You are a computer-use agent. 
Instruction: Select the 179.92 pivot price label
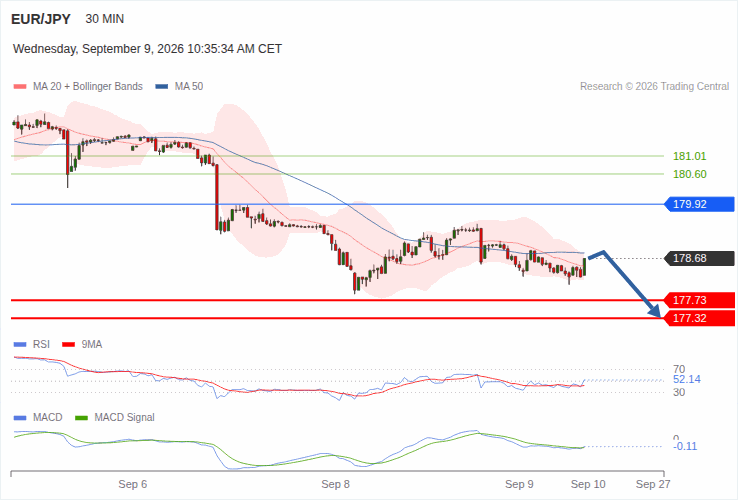click(699, 204)
